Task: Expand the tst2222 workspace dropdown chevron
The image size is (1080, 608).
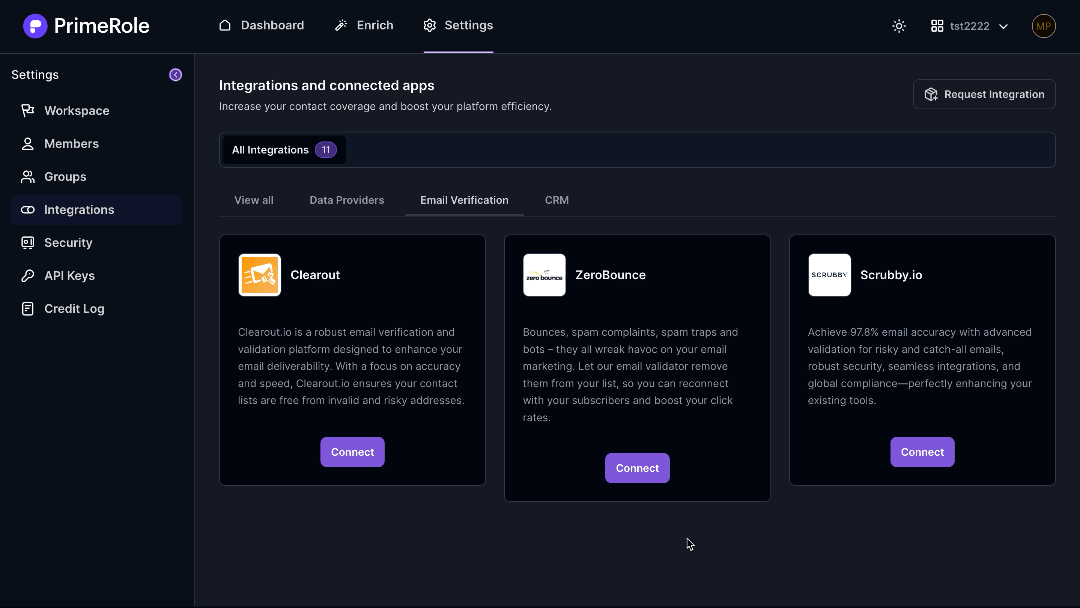Action: [1004, 27]
